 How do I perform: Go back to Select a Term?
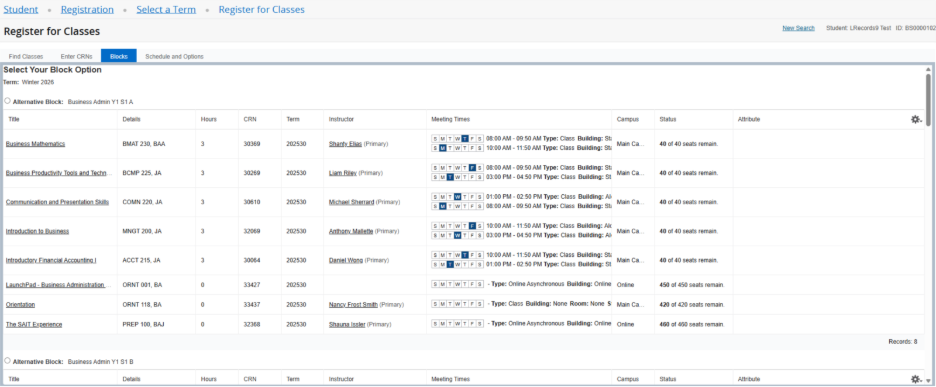(x=166, y=10)
